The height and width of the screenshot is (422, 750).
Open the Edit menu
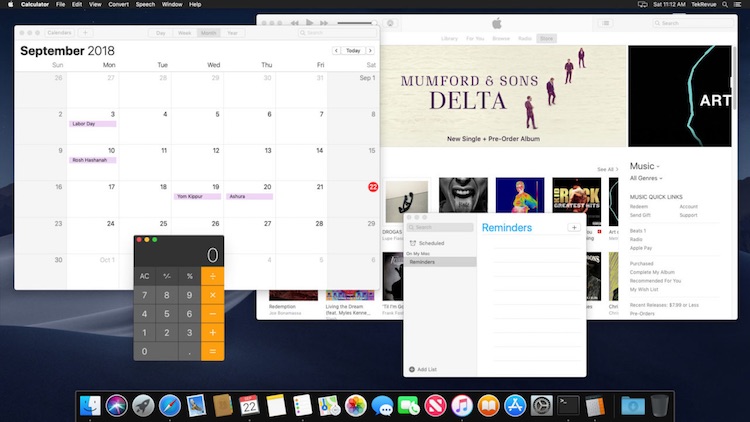77,4
